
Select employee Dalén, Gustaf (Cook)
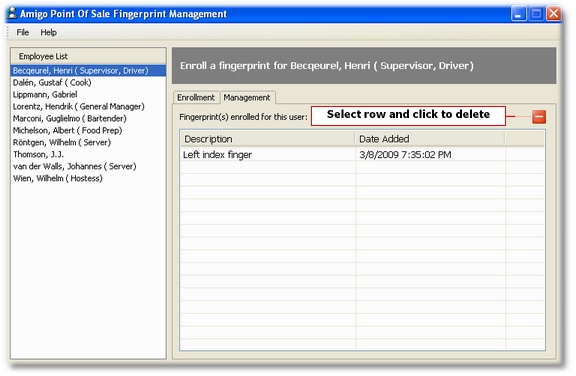coord(88,83)
